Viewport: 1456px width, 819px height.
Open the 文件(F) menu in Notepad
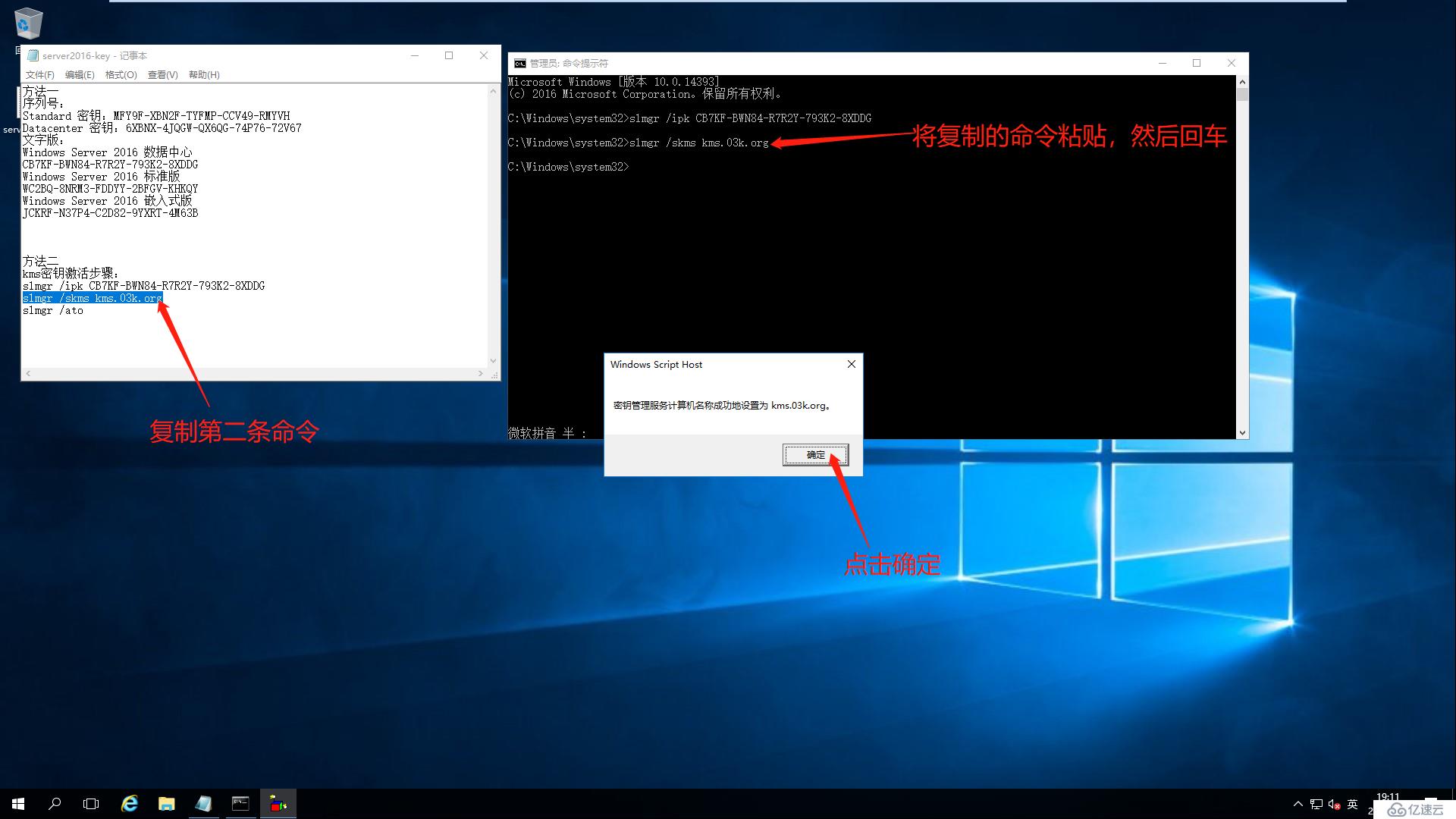click(39, 74)
